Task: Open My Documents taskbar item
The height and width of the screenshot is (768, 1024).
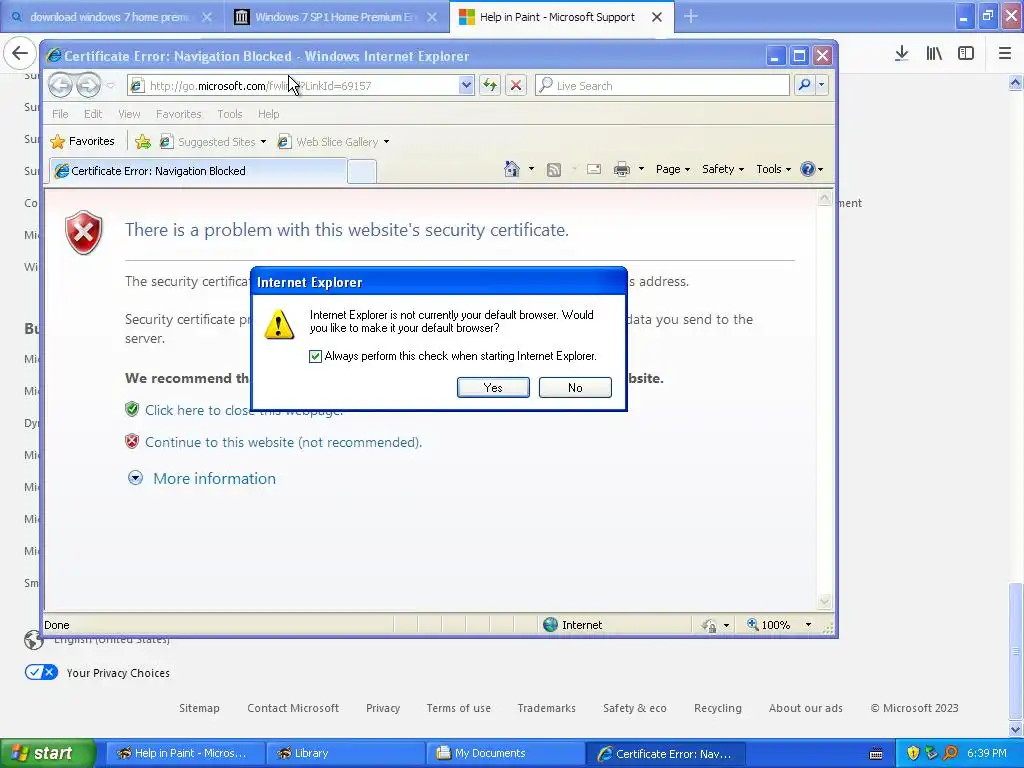Action: point(505,753)
